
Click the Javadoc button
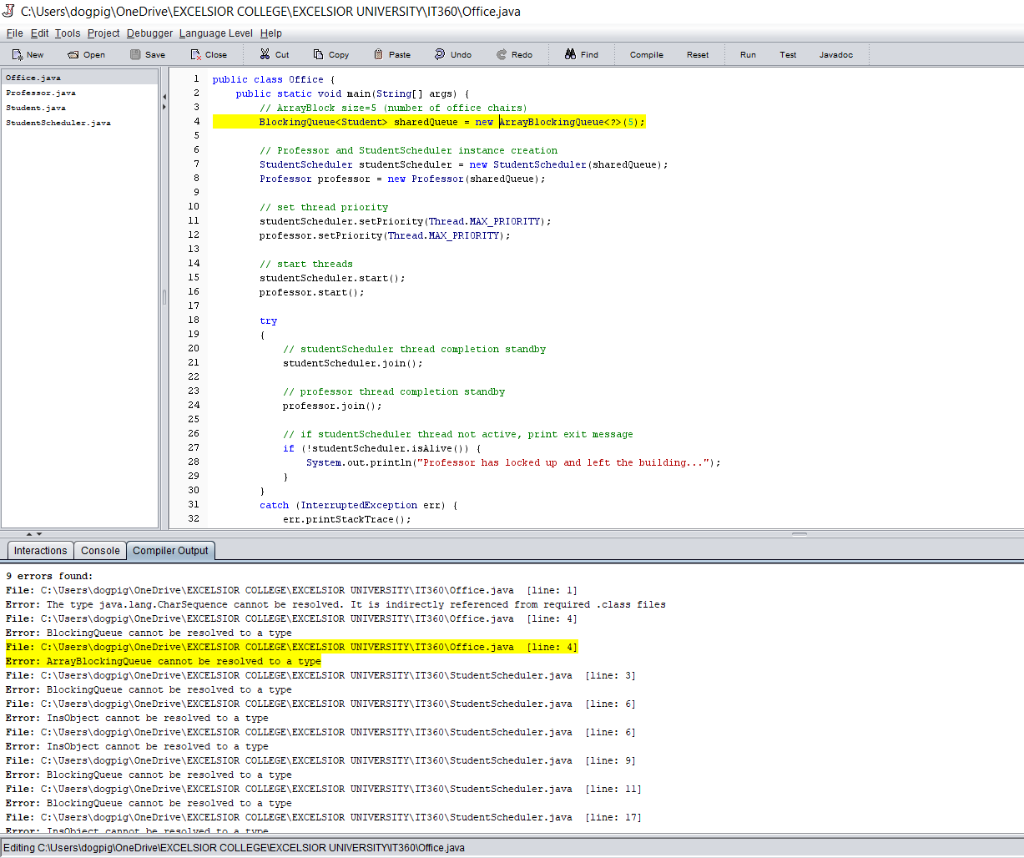click(836, 55)
